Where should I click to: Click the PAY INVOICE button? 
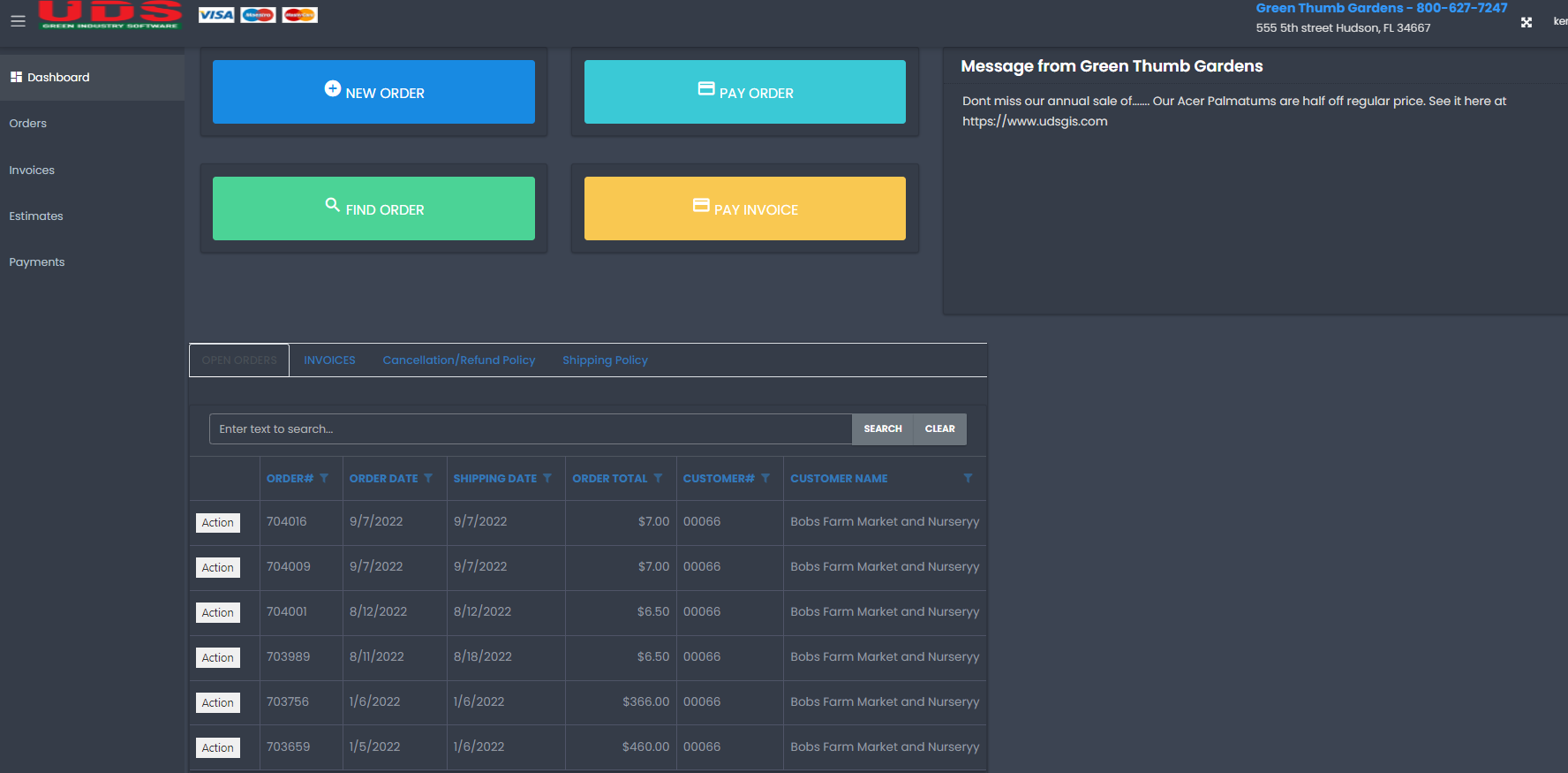point(745,208)
